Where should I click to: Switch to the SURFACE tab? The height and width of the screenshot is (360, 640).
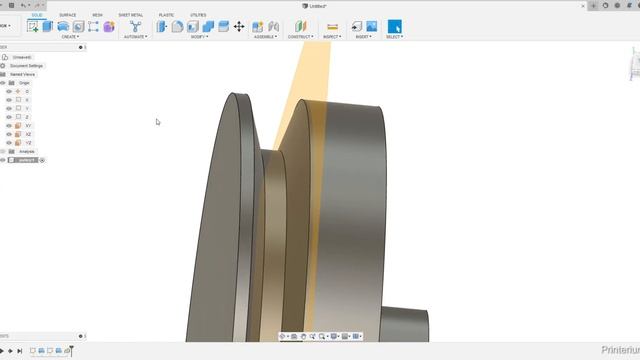coord(68,15)
